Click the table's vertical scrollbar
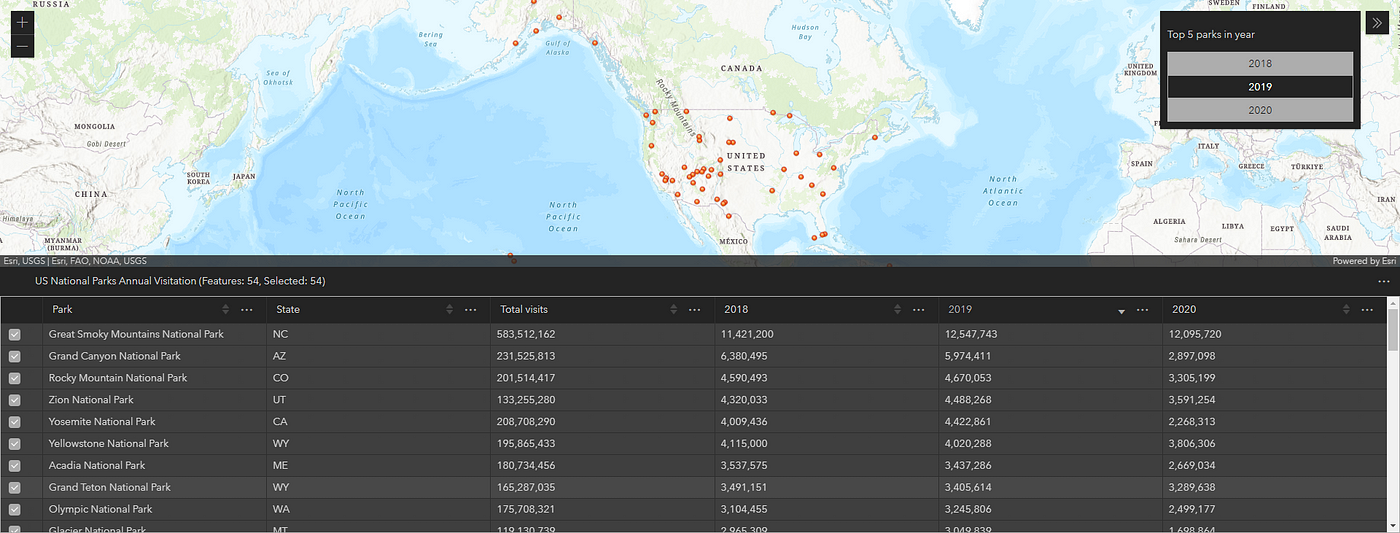Screen dimensions: 1400x533 (x=1393, y=415)
